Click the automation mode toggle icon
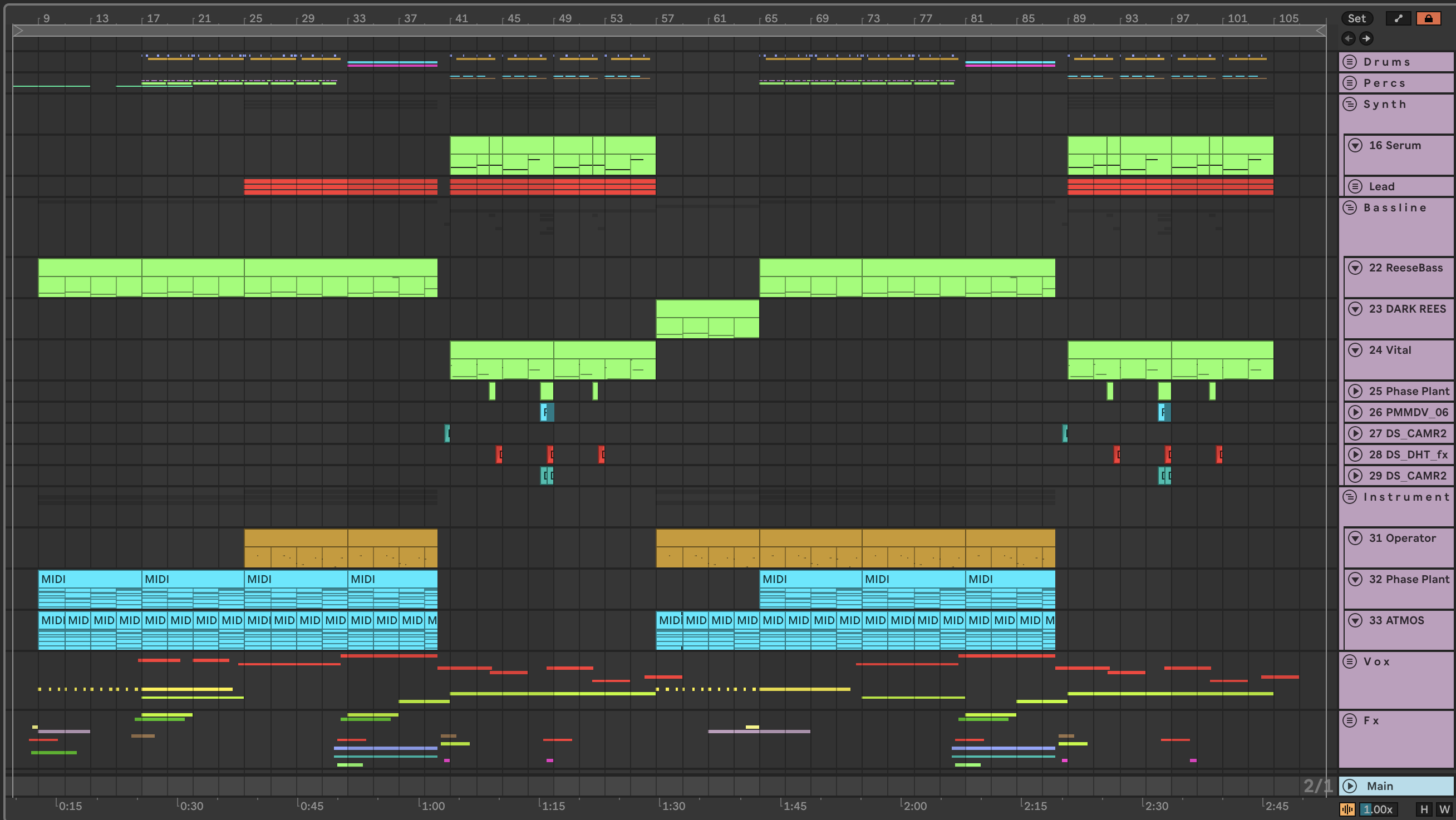The width and height of the screenshot is (1456, 820). [x=1398, y=18]
